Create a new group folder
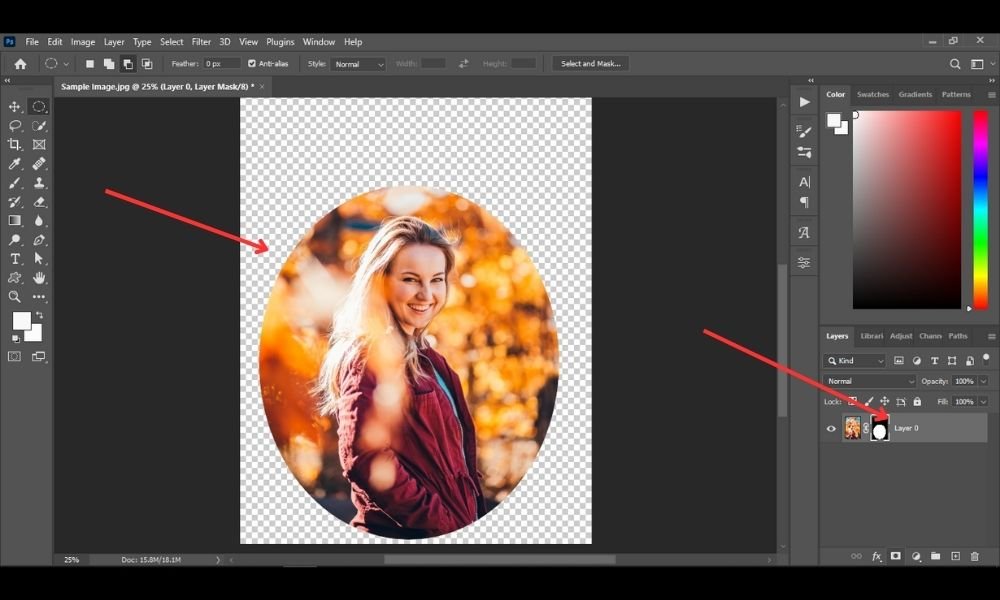 click(935, 556)
